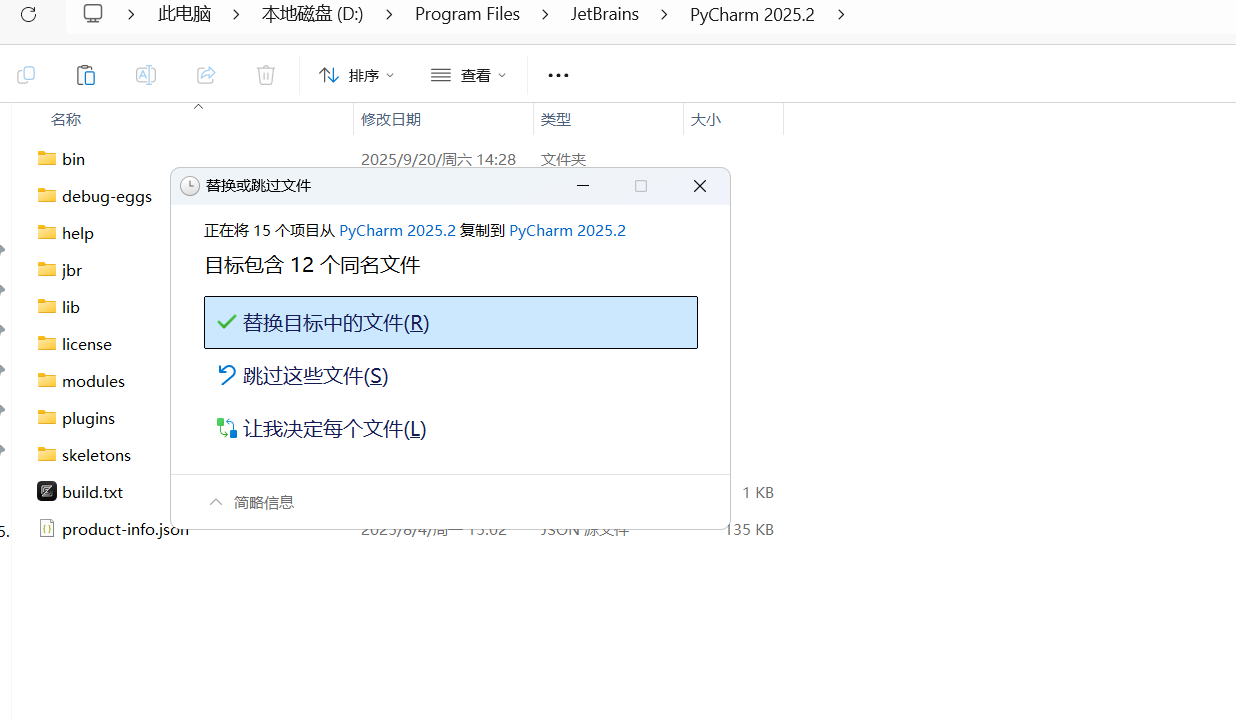Open the 排序 sort dropdown

point(356,75)
